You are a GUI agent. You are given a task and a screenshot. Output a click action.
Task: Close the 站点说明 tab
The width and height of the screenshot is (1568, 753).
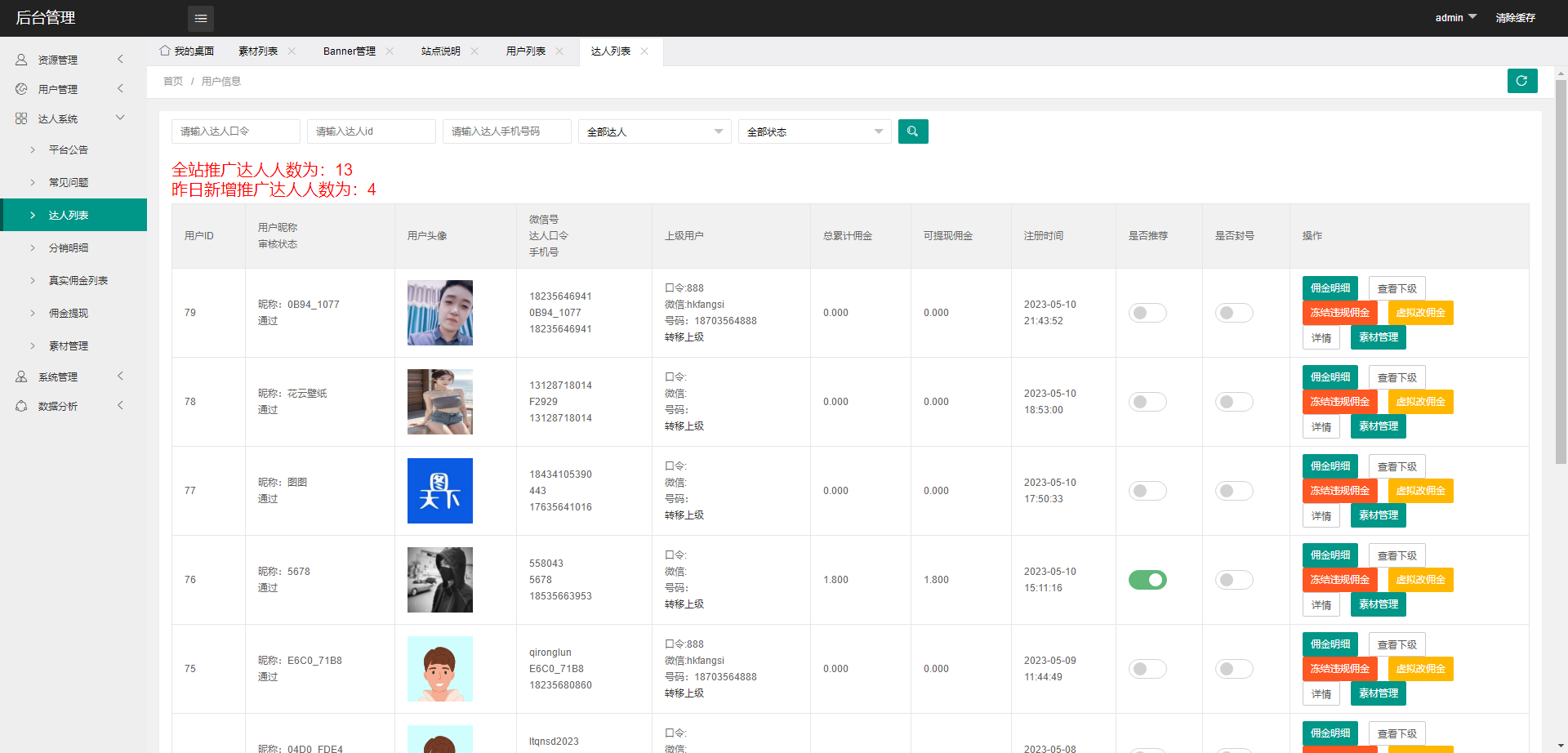click(474, 51)
